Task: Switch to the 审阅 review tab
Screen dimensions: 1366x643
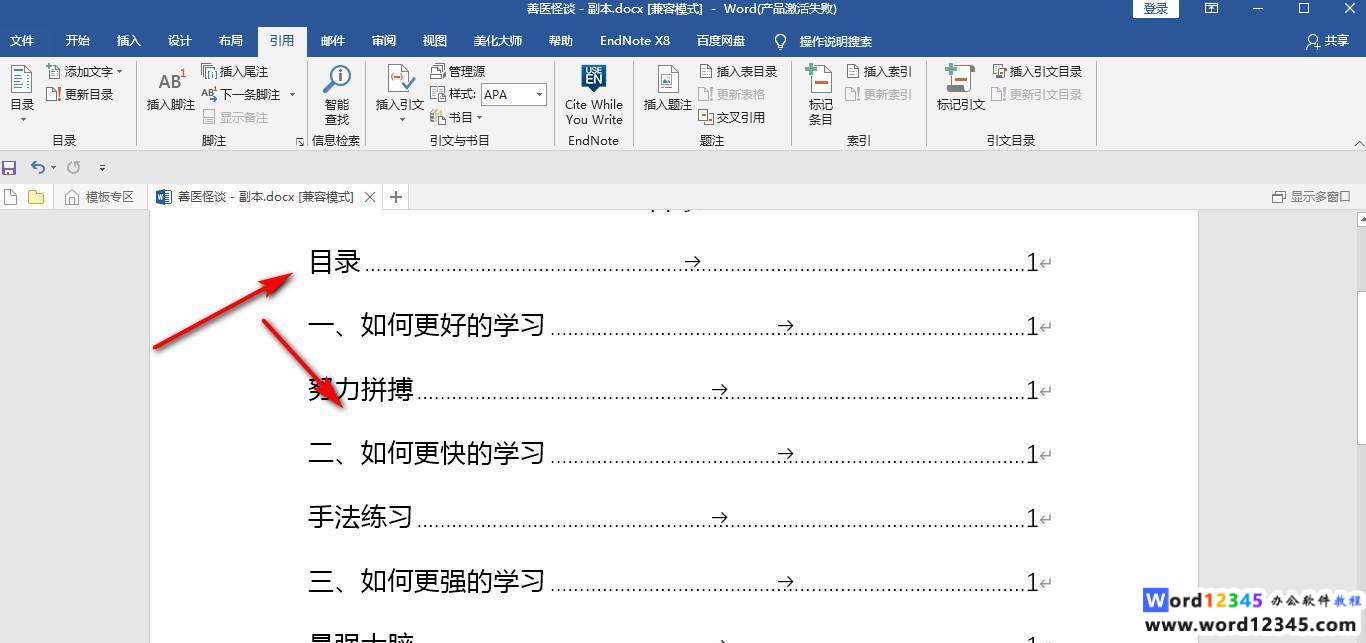Action: 383,41
